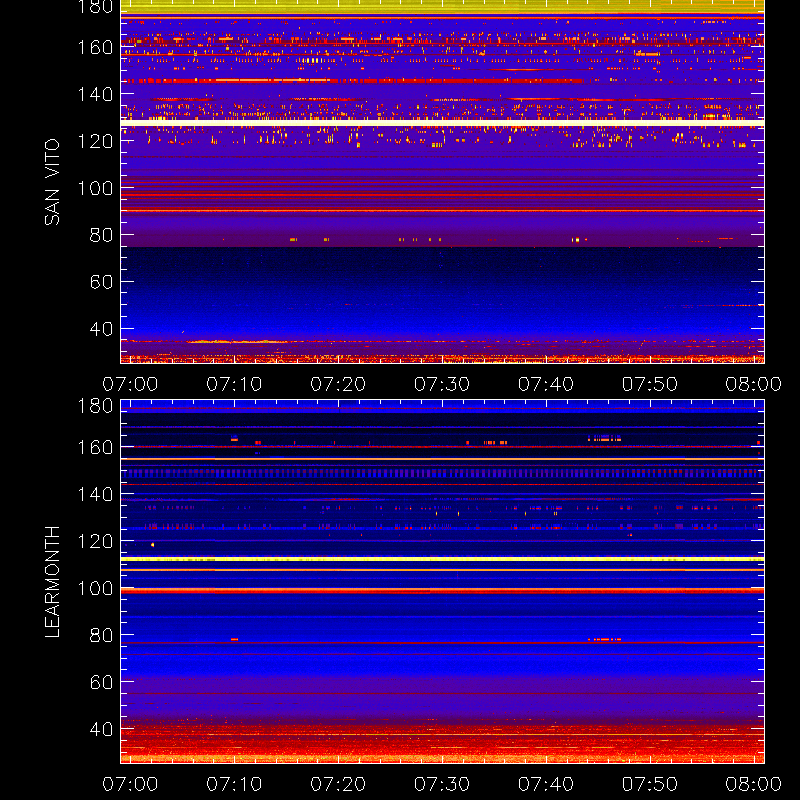Click the bright yellow band in Learmonth spectrogram
Image resolution: width=800 pixels, height=800 pixels.
442,559
